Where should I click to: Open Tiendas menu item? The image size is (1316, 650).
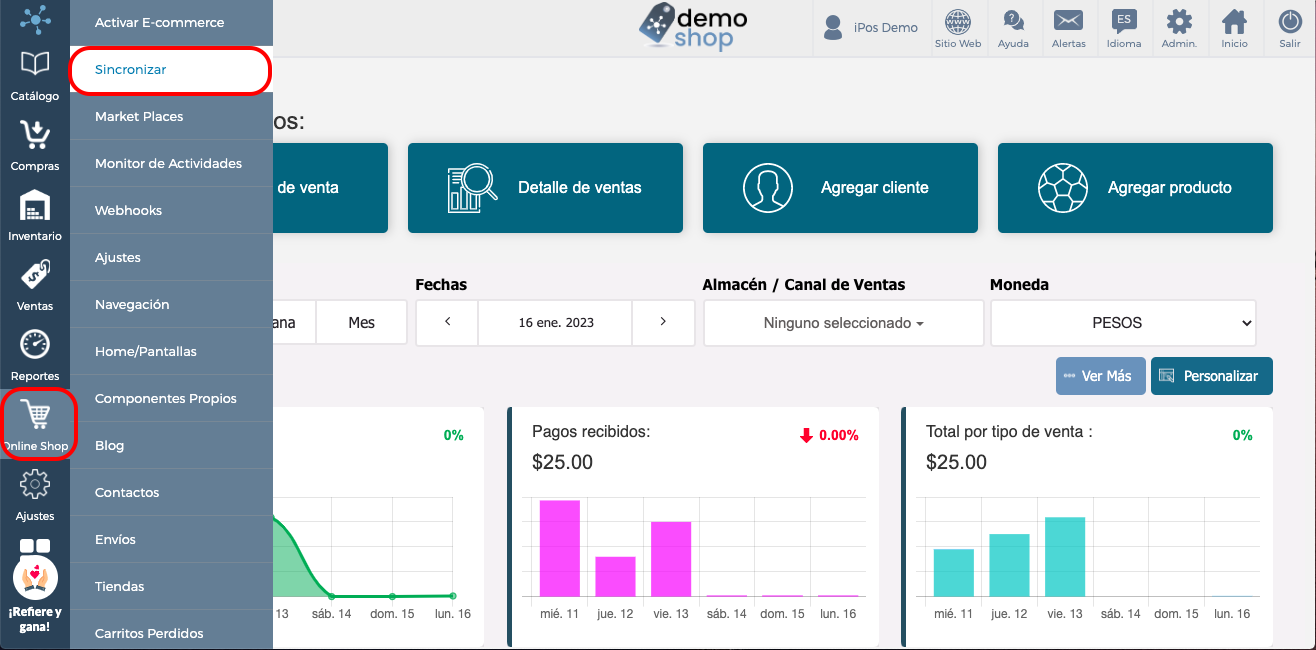coord(171,586)
